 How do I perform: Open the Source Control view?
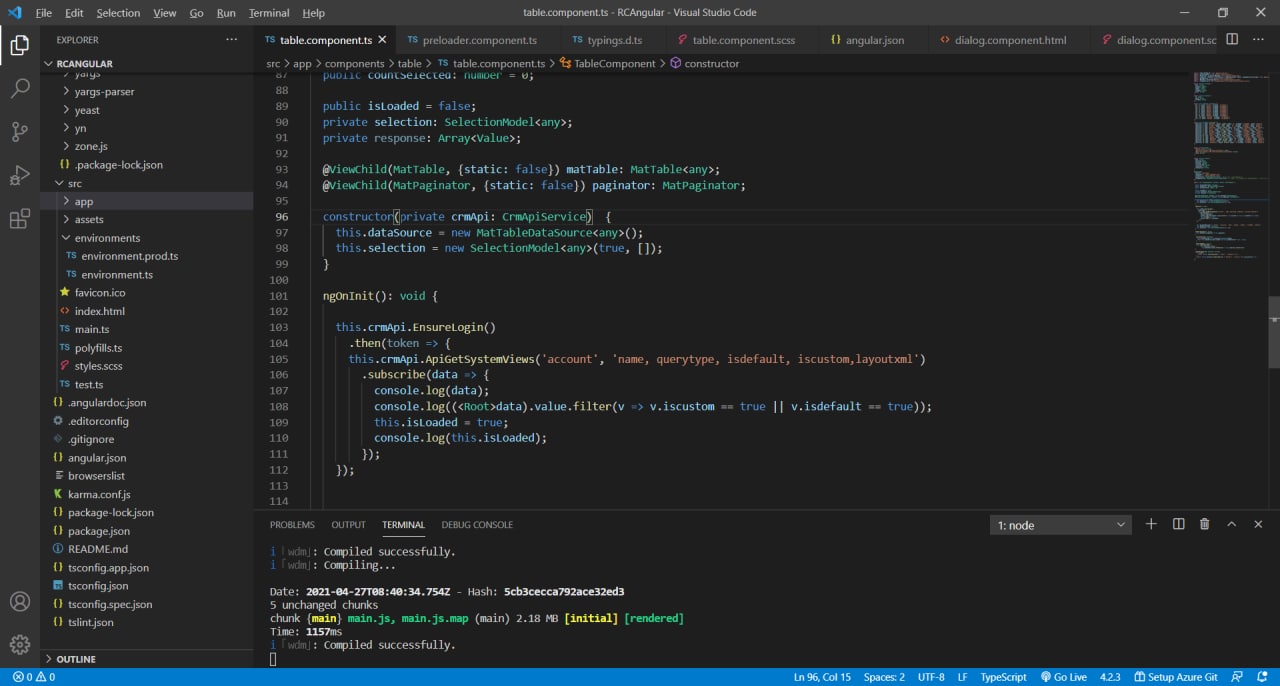coord(19,132)
